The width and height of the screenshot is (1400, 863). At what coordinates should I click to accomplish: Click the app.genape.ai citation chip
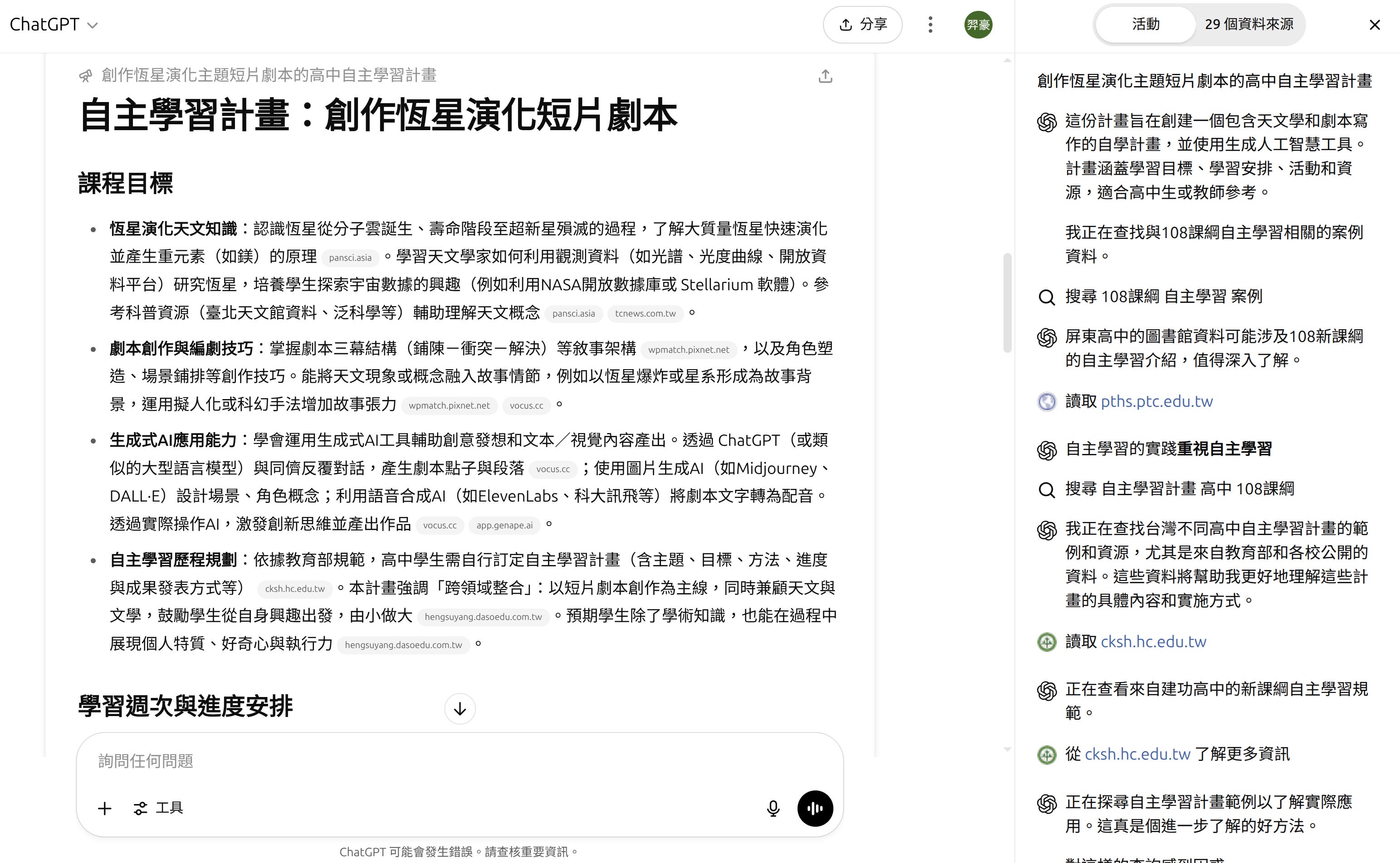(504, 525)
